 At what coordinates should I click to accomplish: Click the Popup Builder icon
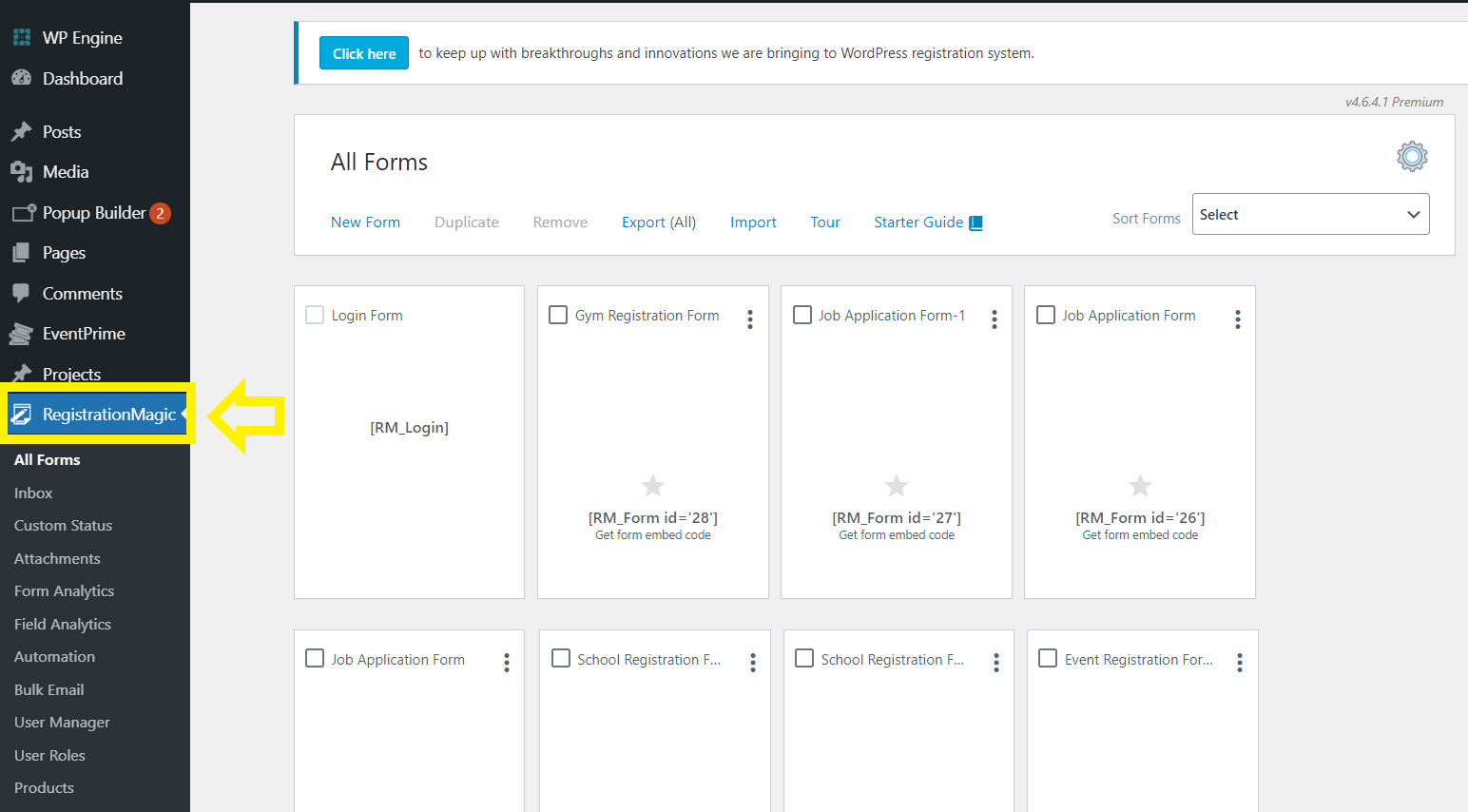(24, 213)
